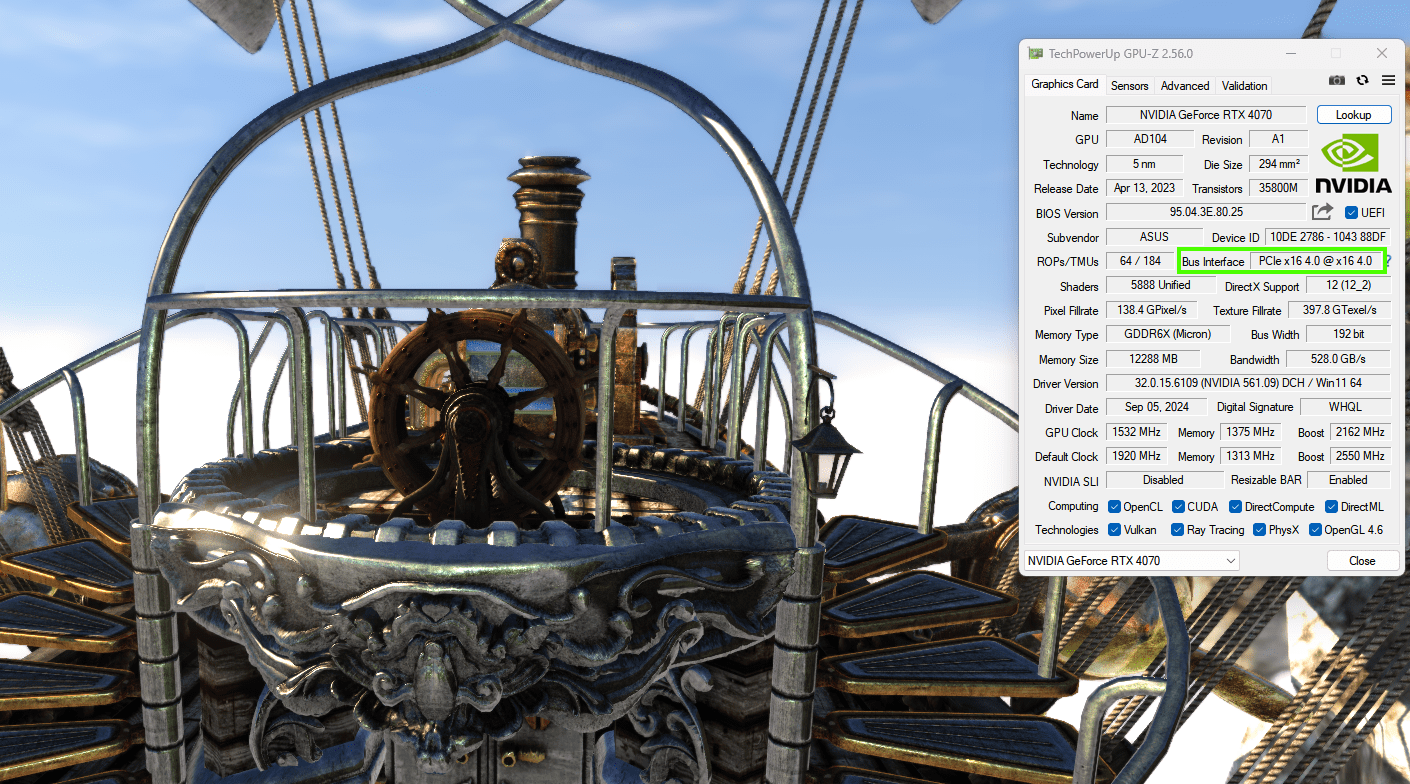The image size is (1410, 784).
Task: Select the Graphics Card tab
Action: (x=1065, y=85)
